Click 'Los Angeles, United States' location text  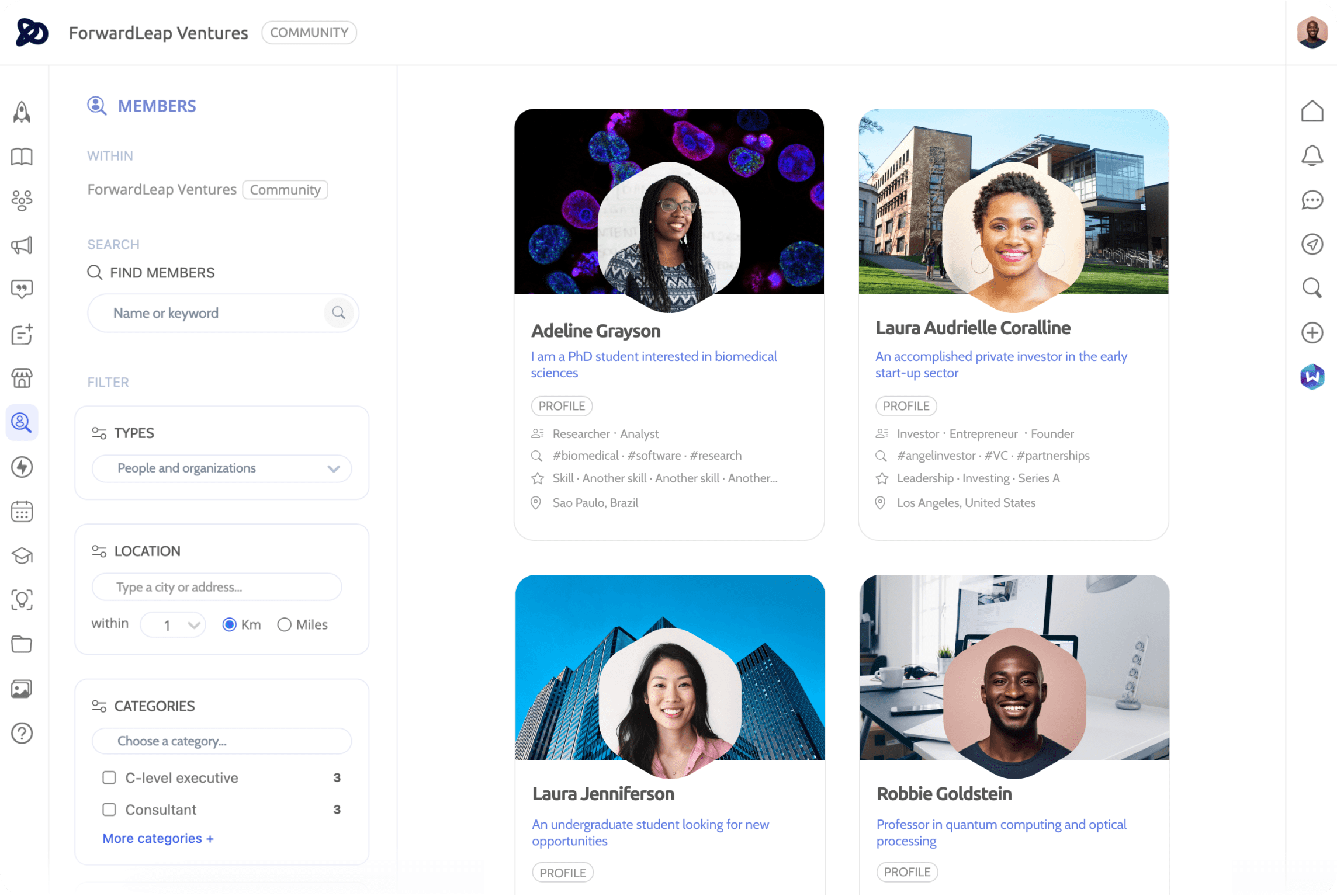coord(966,503)
